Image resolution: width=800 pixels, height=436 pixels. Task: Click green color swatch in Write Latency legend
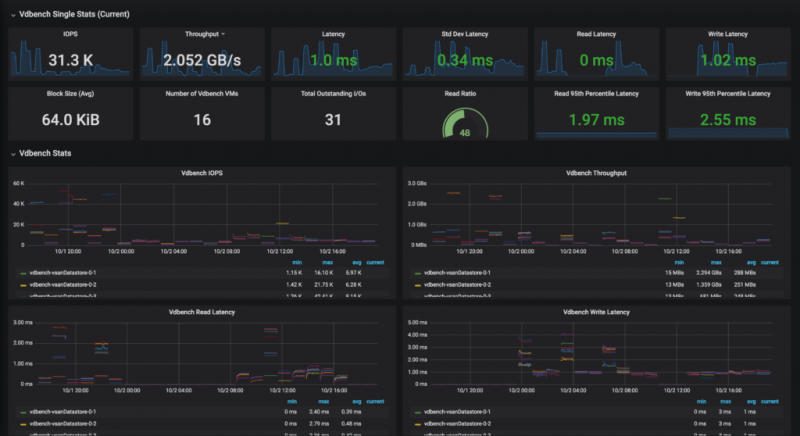click(418, 410)
